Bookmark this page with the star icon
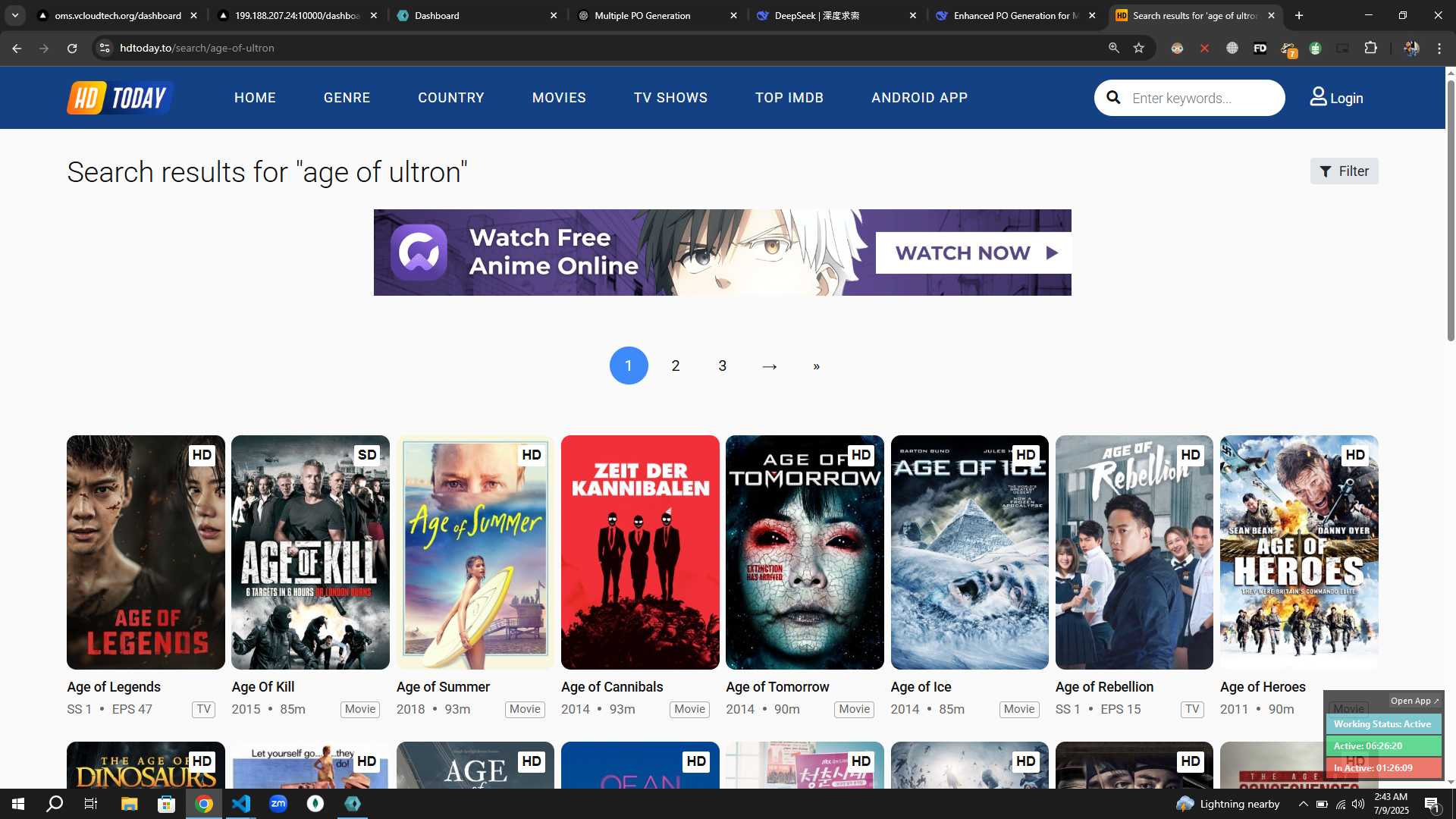 click(x=1138, y=48)
